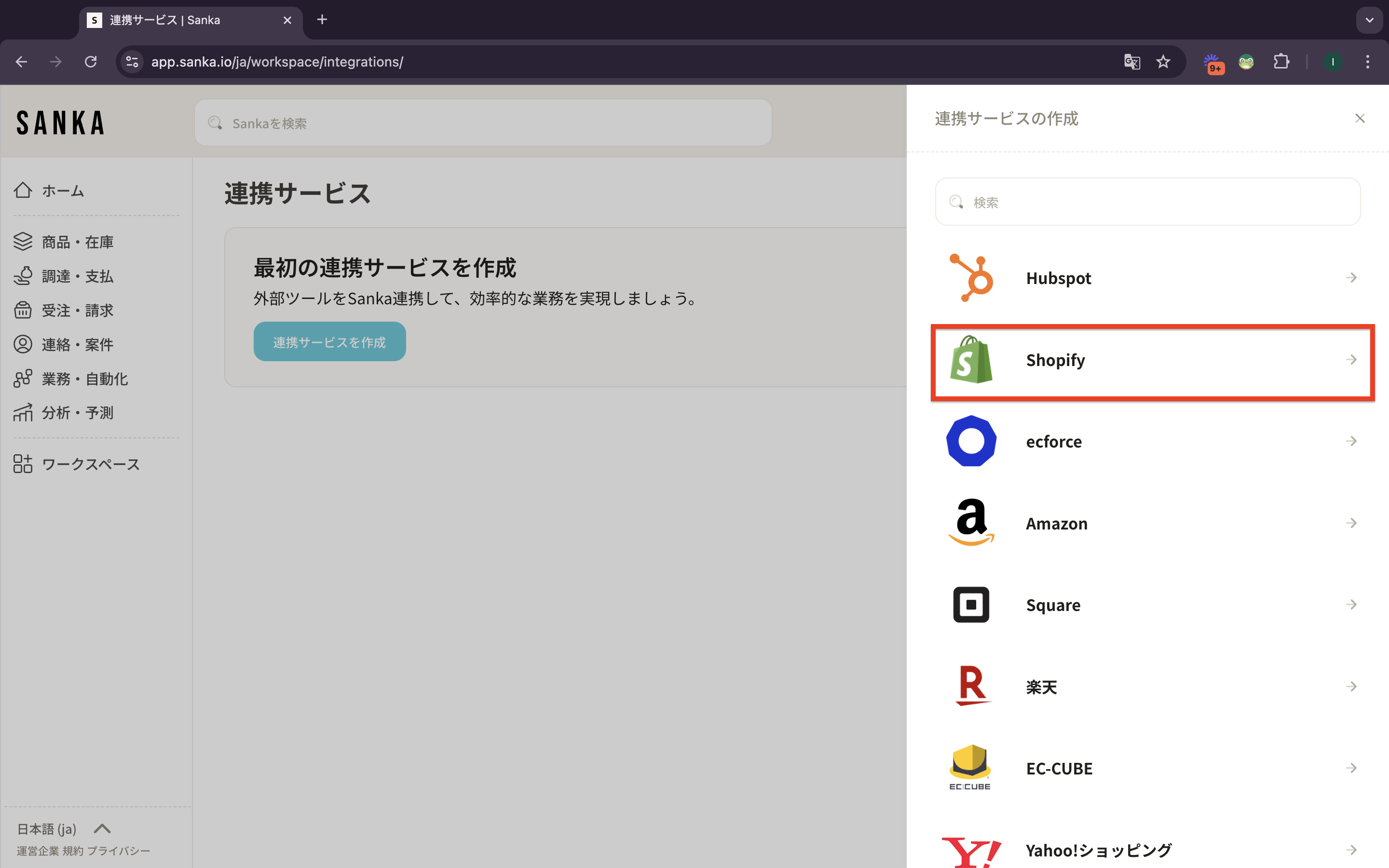Expand the Yahoo!ショッピング arrow
1389x868 pixels.
pyautogui.click(x=1351, y=850)
